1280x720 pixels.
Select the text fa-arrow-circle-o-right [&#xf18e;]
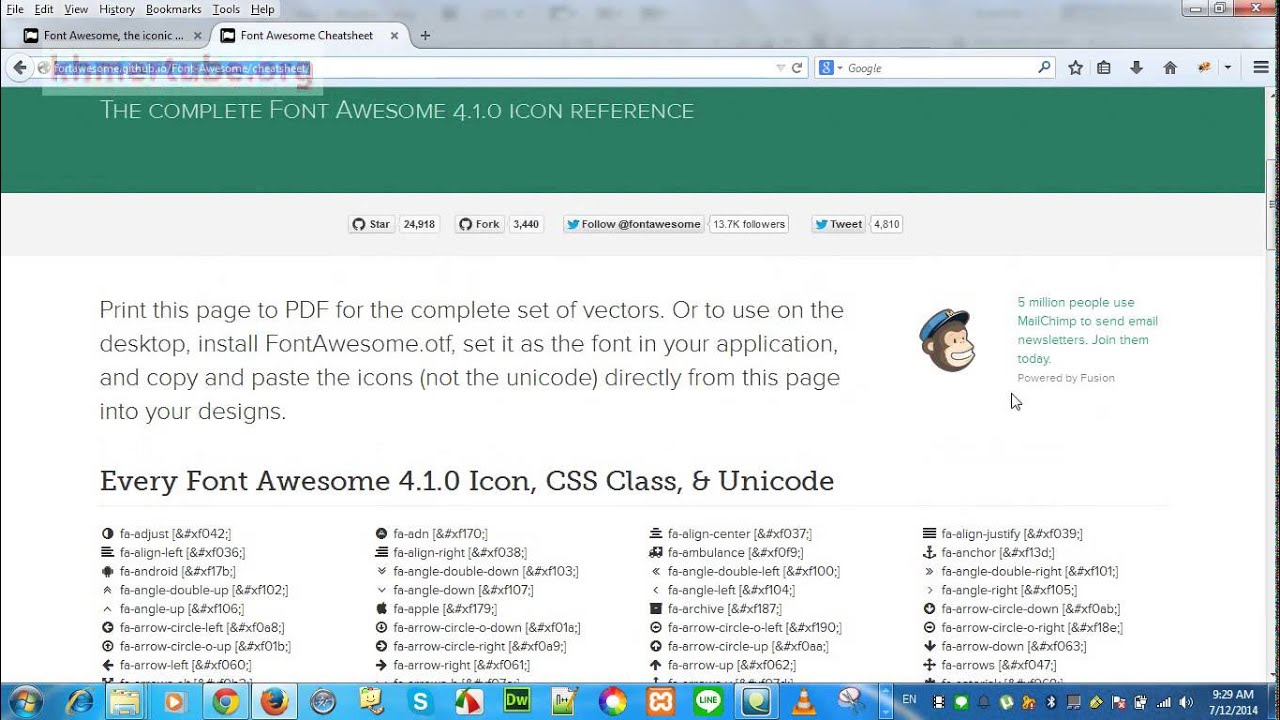1032,627
